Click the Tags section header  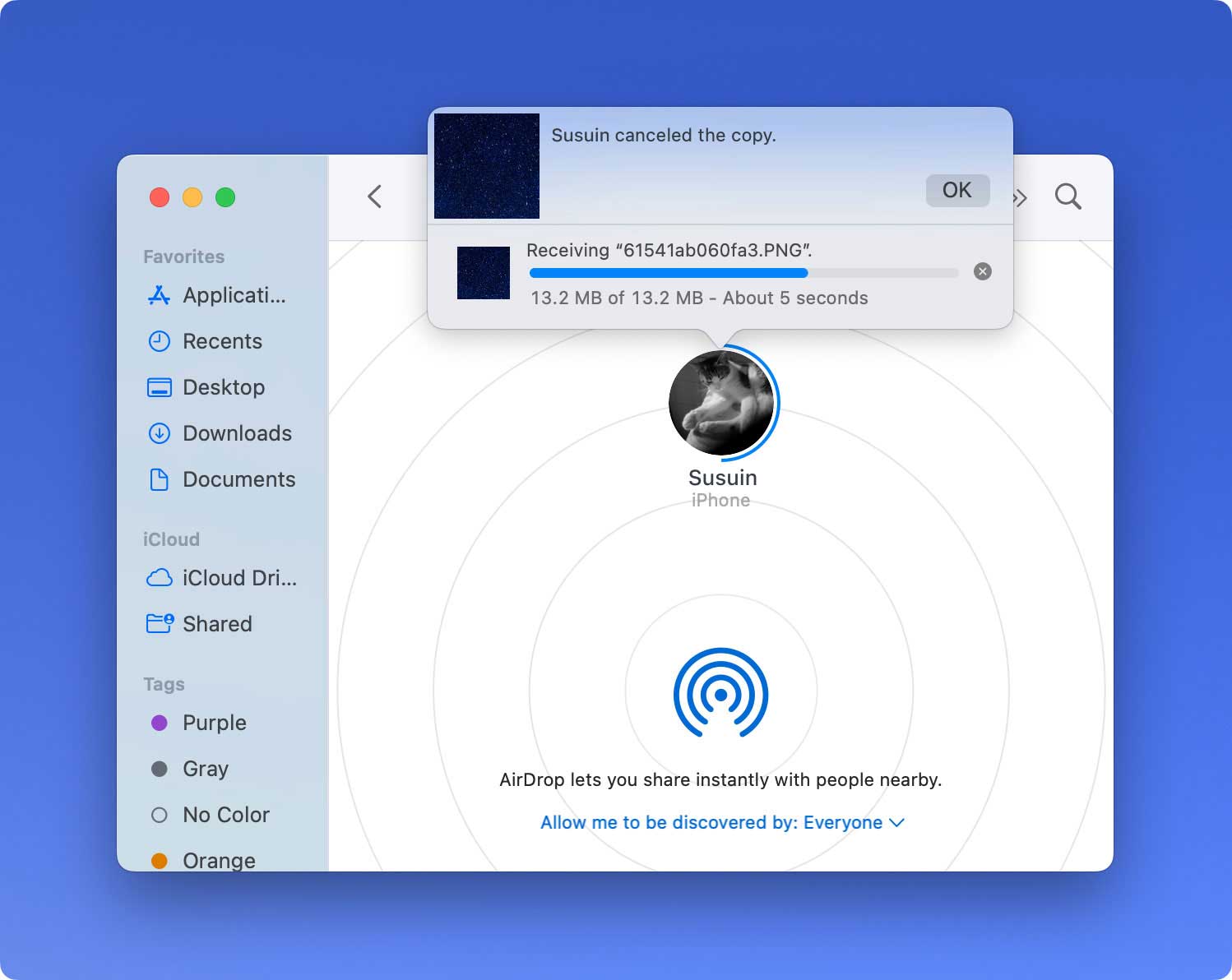click(164, 684)
